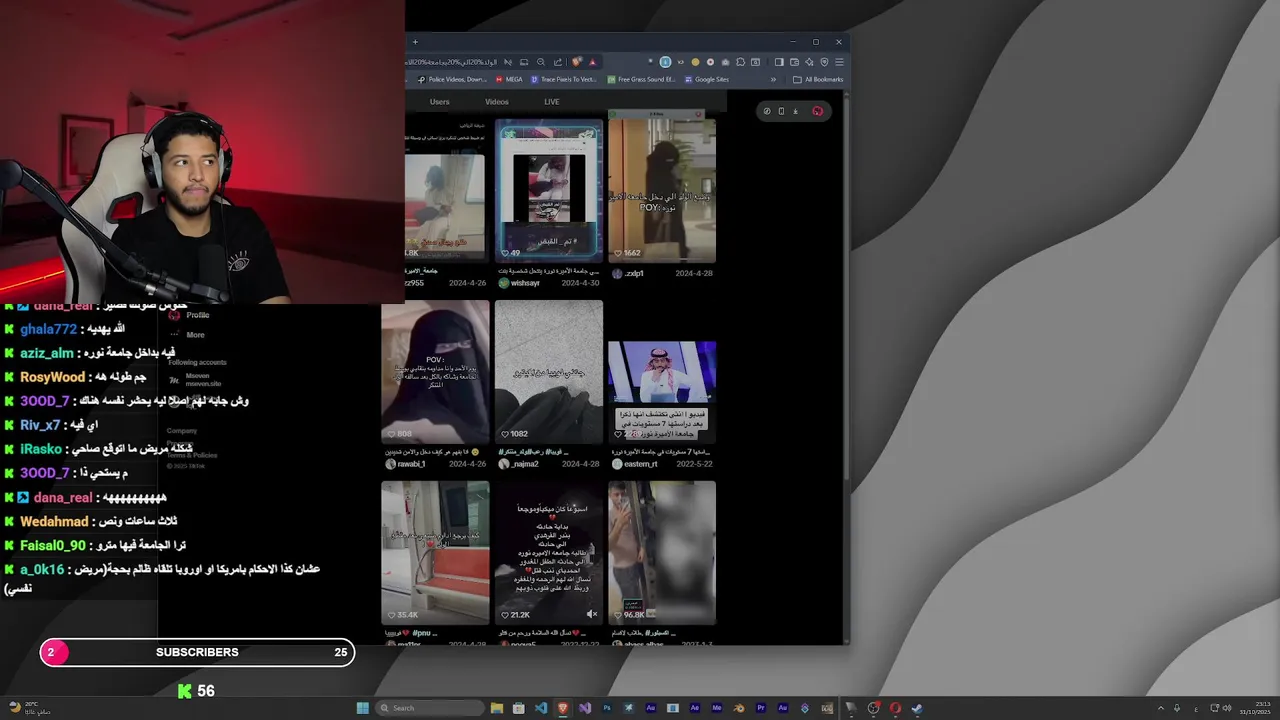The image size is (1280, 720).
Task: Switch to the LIVE search tab
Action: [x=552, y=102]
